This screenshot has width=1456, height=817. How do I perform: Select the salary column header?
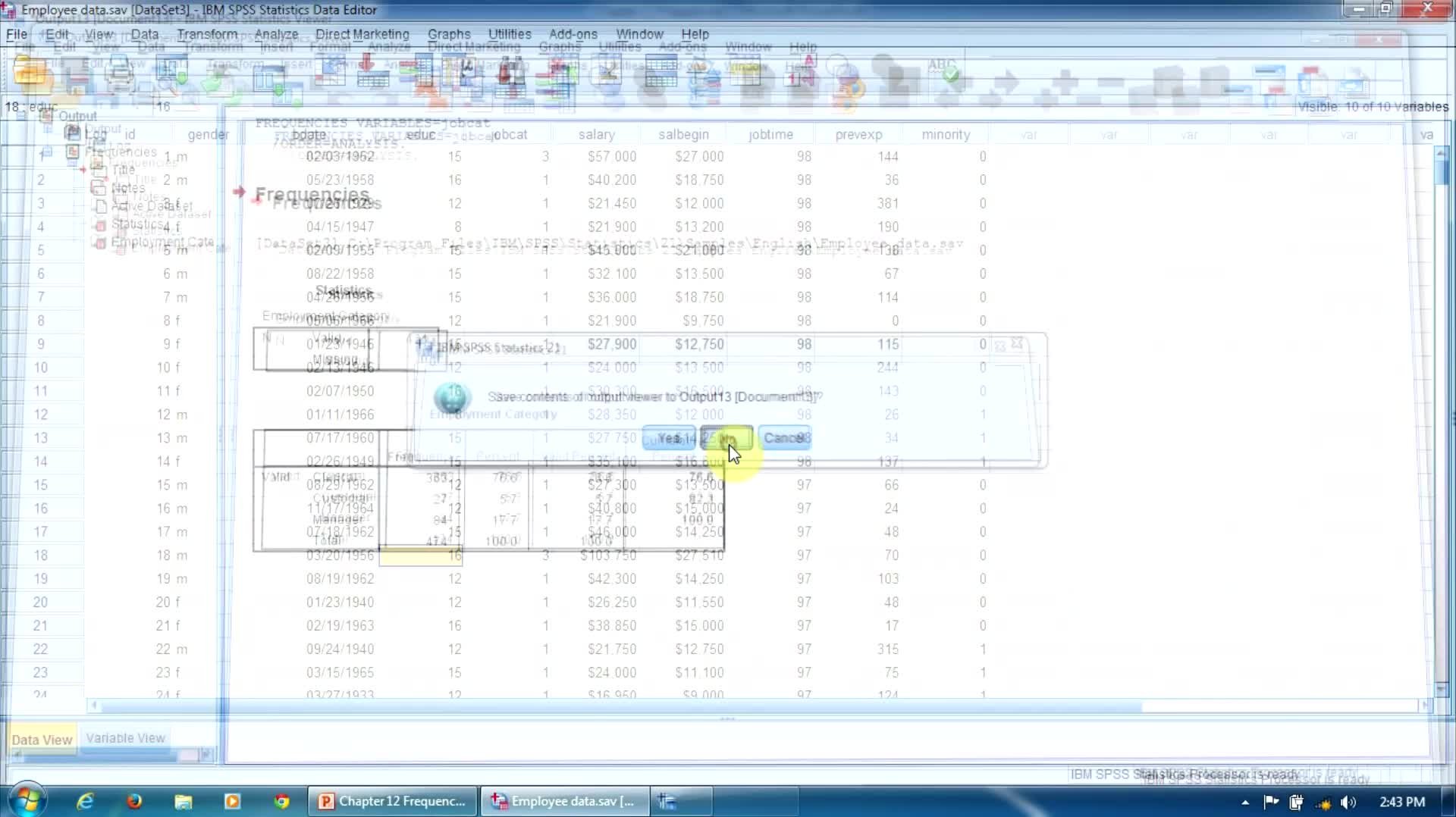[x=596, y=134]
